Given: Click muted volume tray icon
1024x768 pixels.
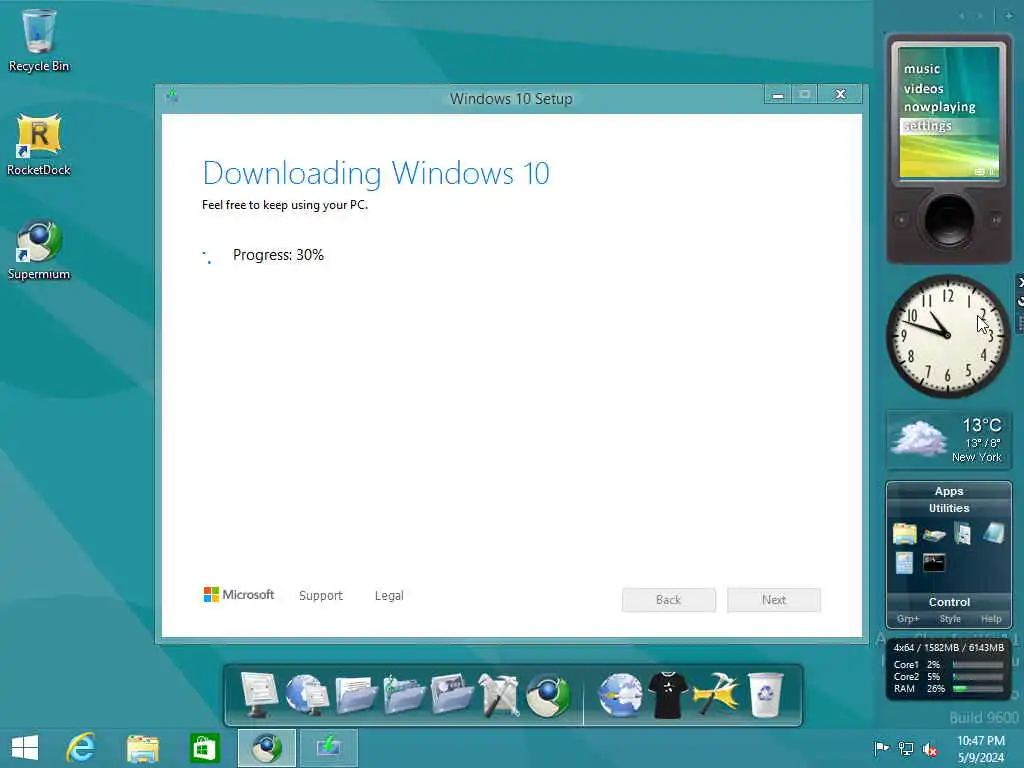Looking at the screenshot, I should [x=930, y=749].
